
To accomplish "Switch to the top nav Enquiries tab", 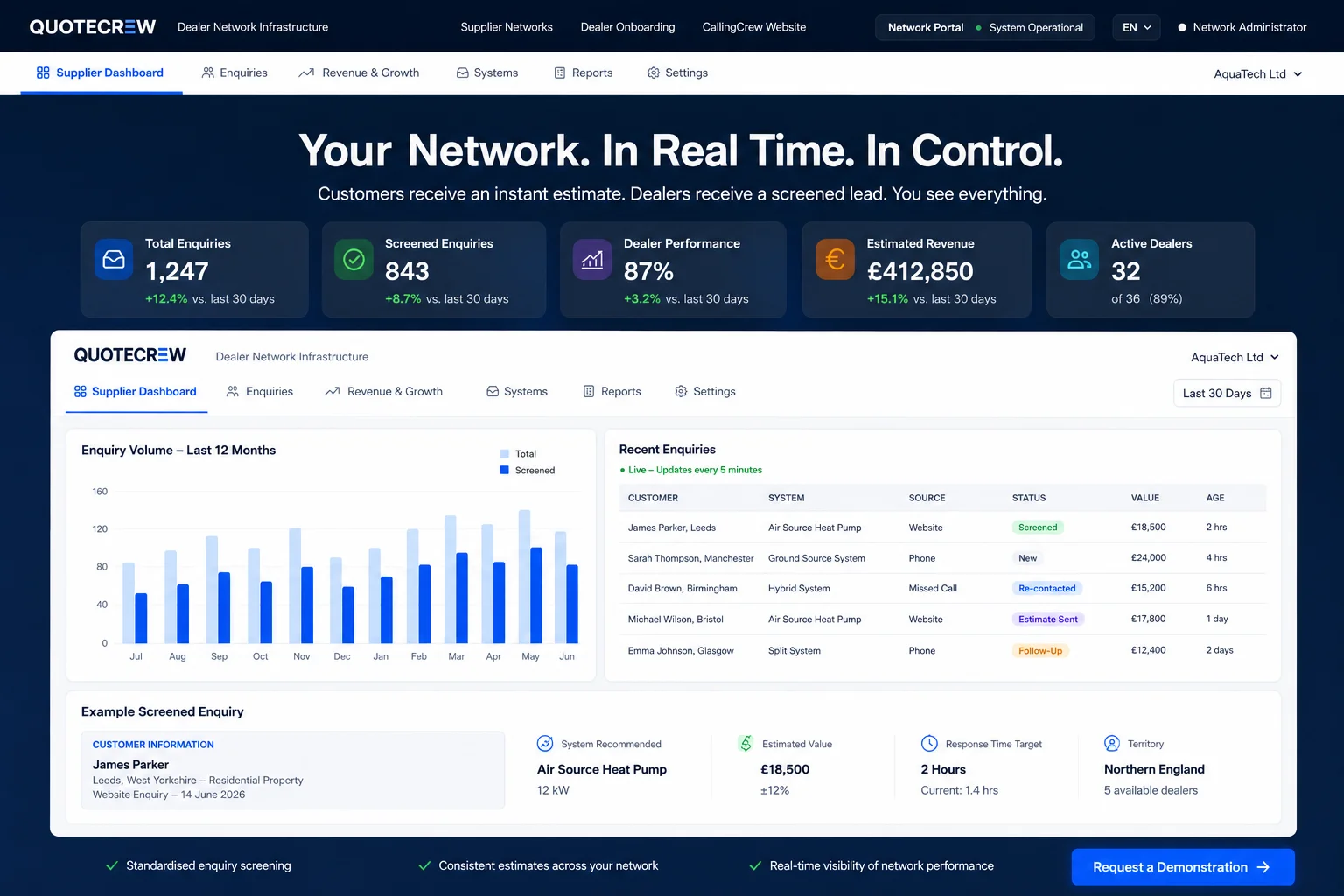I will pyautogui.click(x=234, y=73).
